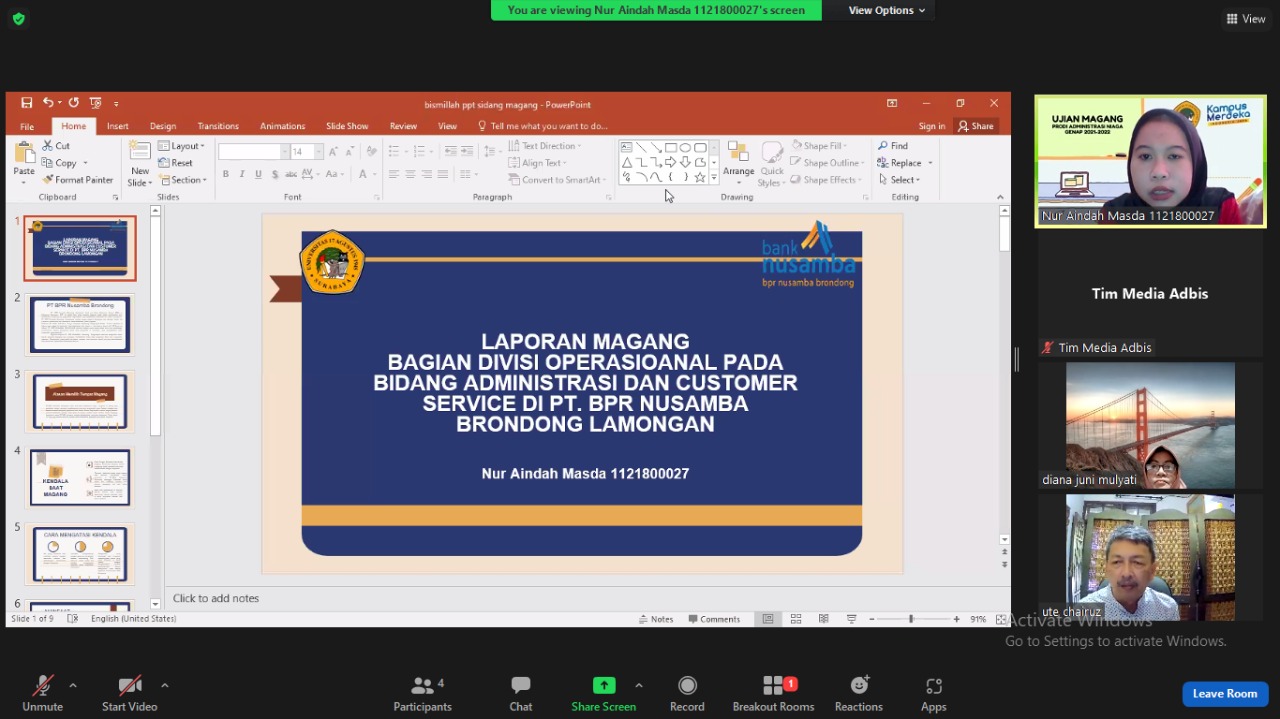Fit slide to current window icon
This screenshot has width=1280, height=719.
point(1001,619)
